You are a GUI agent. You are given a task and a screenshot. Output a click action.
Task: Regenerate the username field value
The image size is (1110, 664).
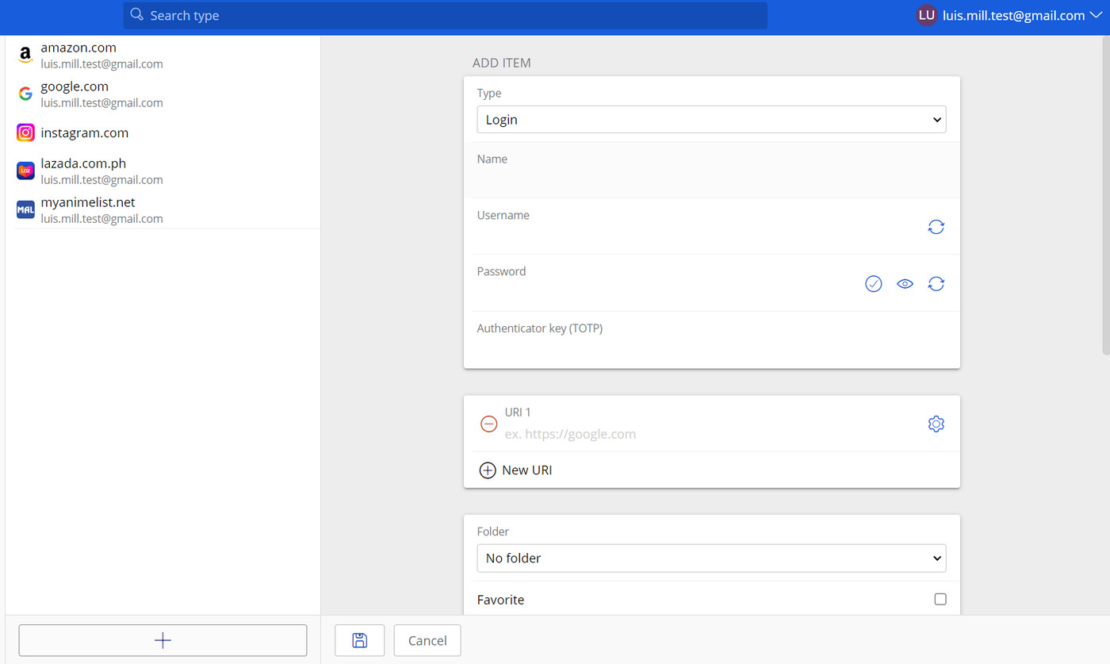936,227
